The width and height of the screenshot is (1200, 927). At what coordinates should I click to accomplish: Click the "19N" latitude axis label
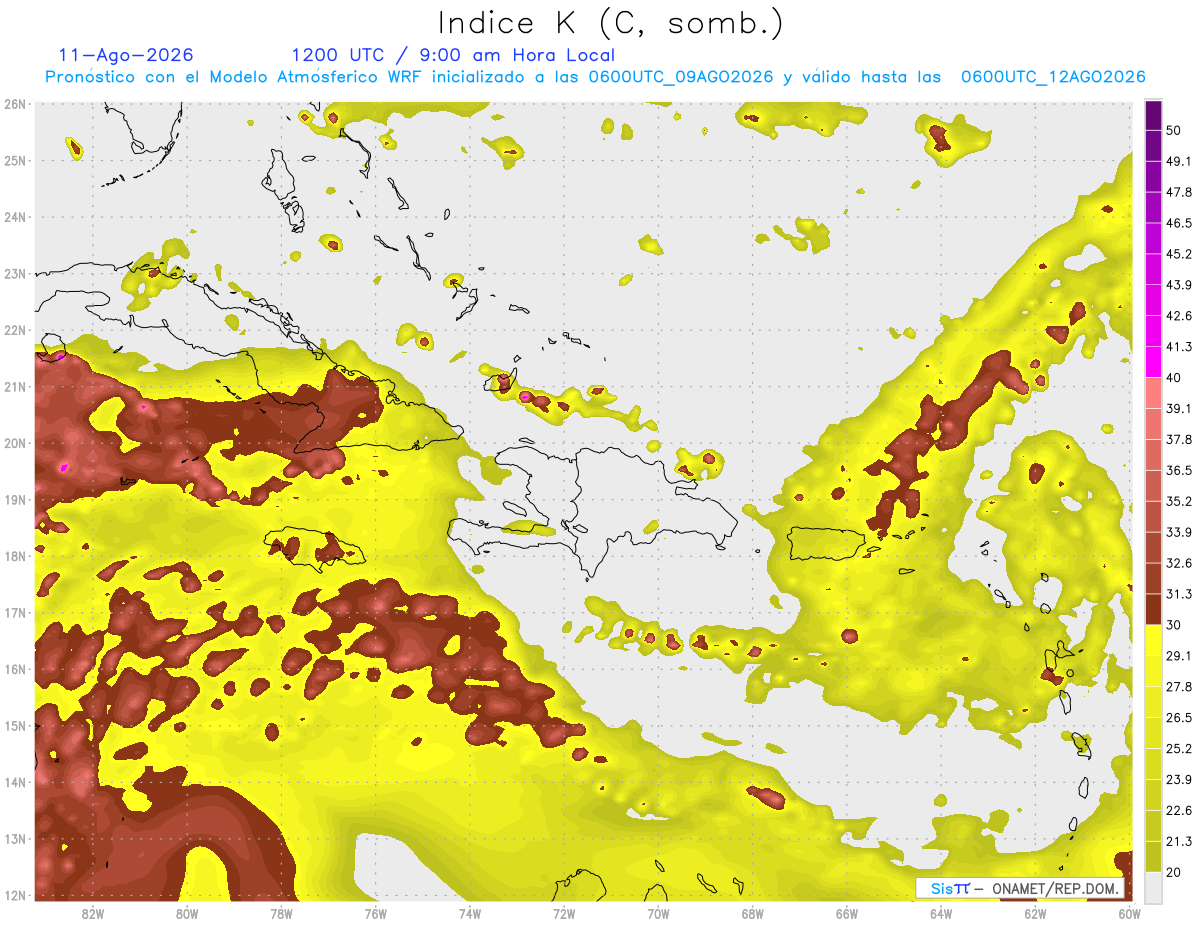(14, 499)
